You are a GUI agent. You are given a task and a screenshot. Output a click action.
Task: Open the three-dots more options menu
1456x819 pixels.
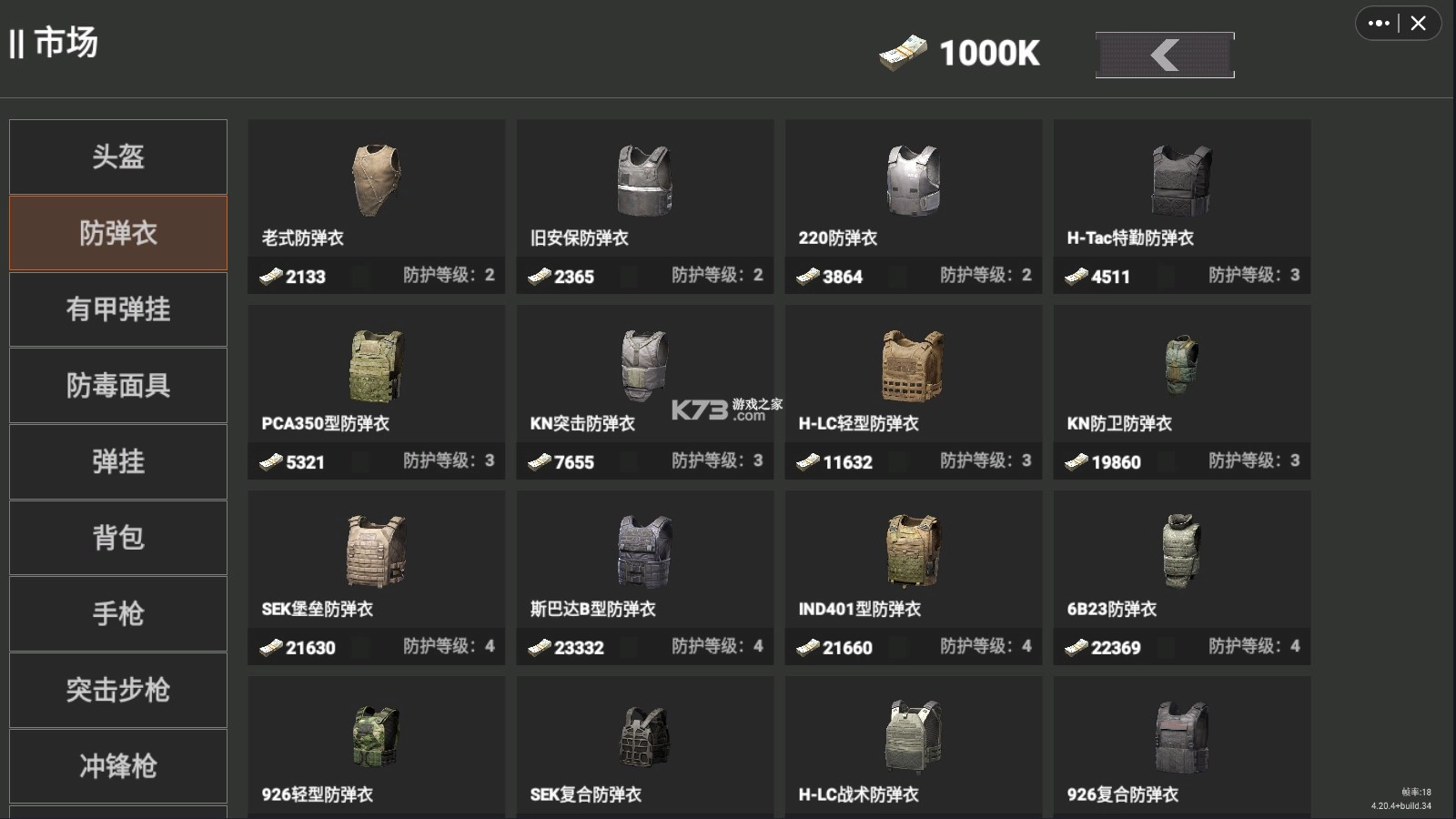coord(1378,24)
